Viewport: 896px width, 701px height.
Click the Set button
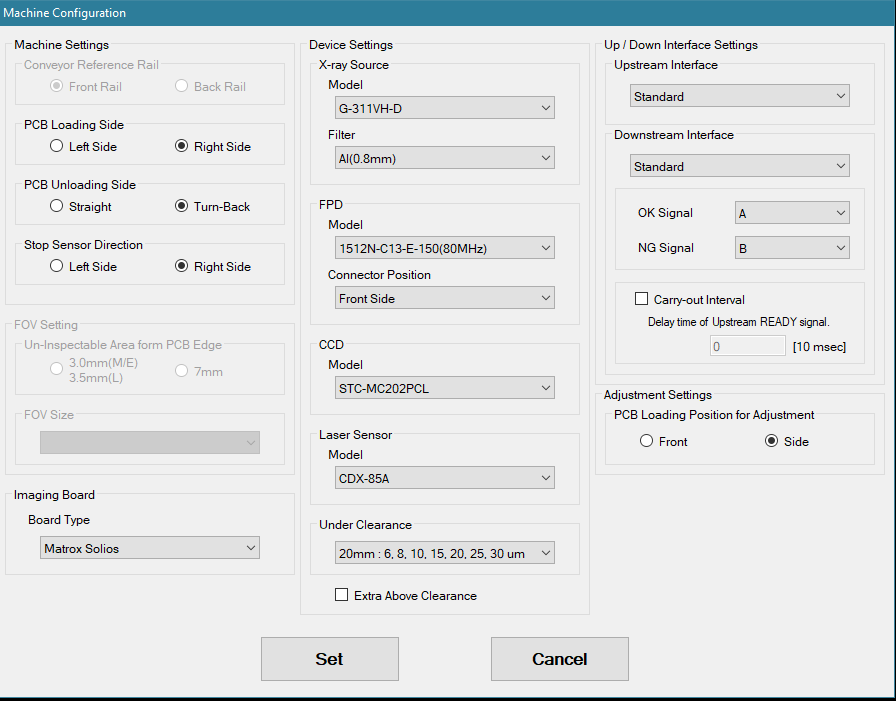[330, 659]
